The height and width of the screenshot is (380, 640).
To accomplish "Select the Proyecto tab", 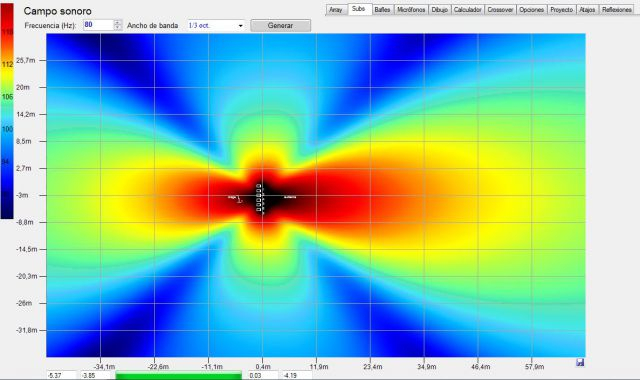I will (x=562, y=10).
